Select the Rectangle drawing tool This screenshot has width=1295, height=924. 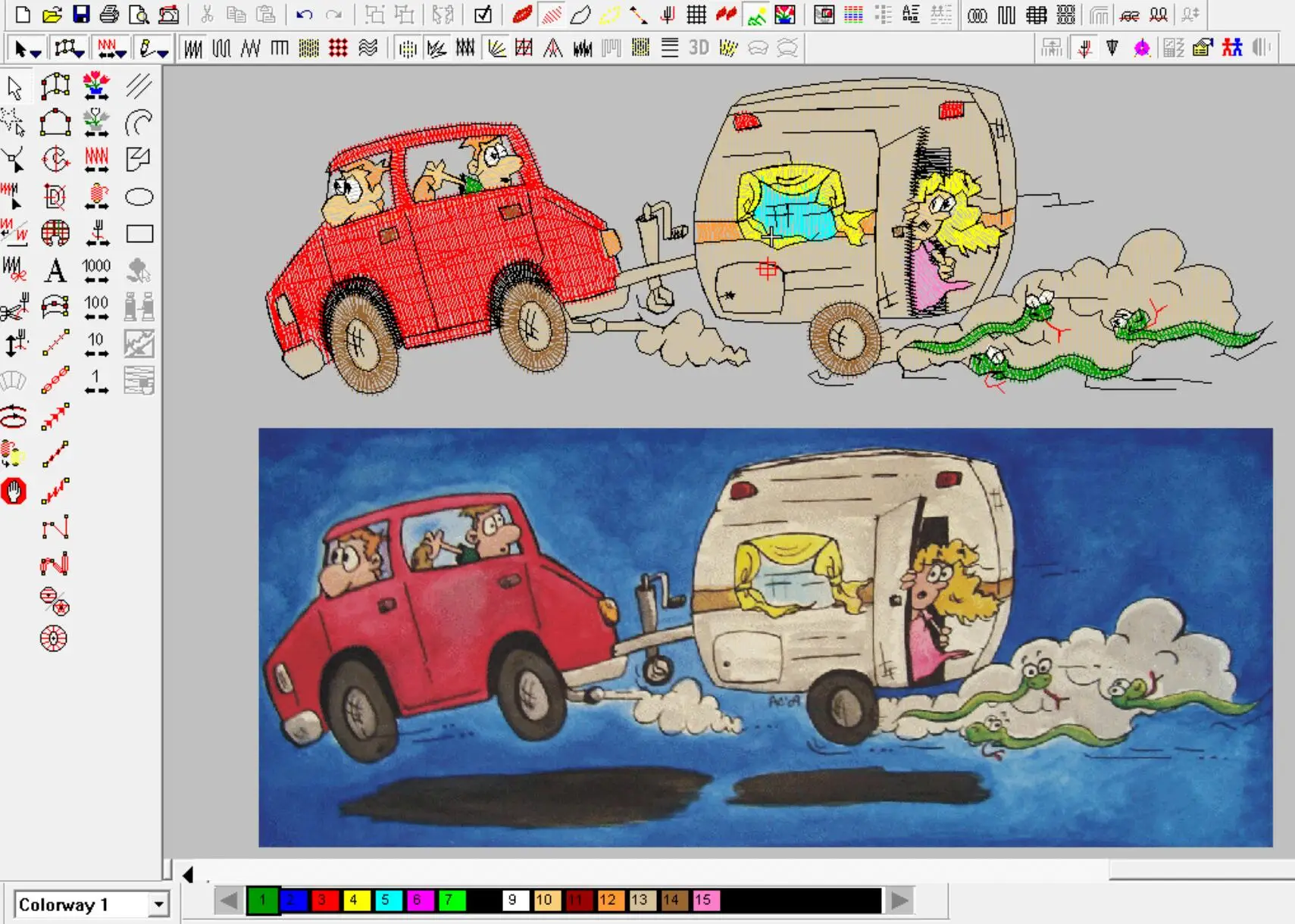pyautogui.click(x=139, y=233)
